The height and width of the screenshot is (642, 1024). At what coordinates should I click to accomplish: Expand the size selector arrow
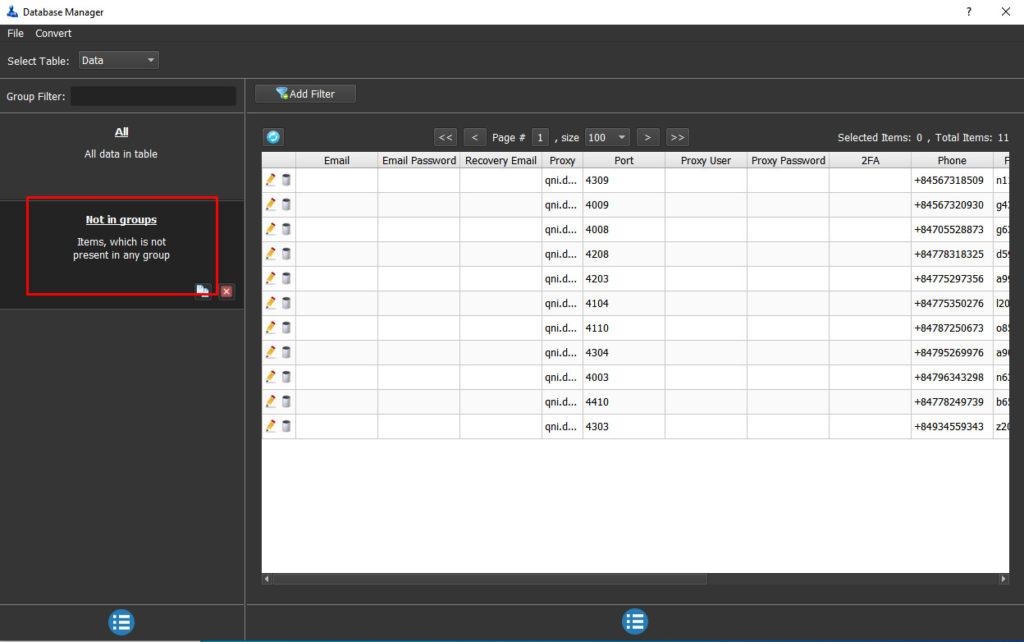click(623, 137)
